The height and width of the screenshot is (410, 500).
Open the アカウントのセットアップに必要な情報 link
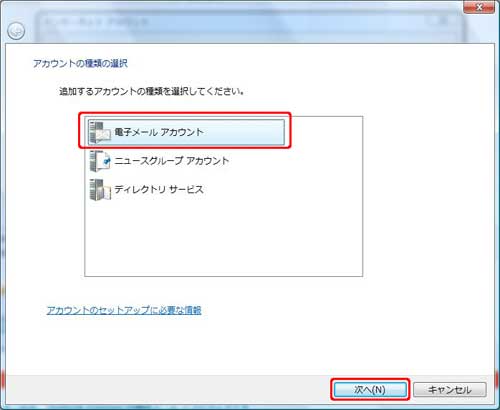point(124,310)
